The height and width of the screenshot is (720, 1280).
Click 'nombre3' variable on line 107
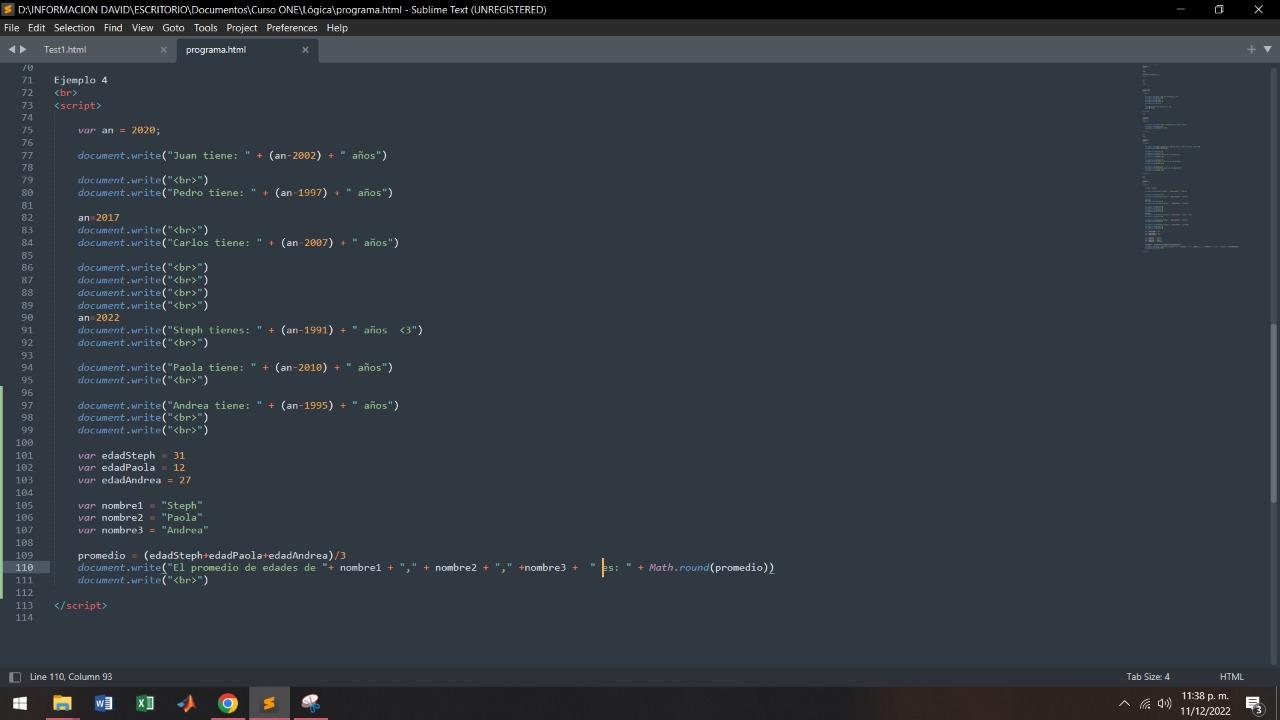122,530
